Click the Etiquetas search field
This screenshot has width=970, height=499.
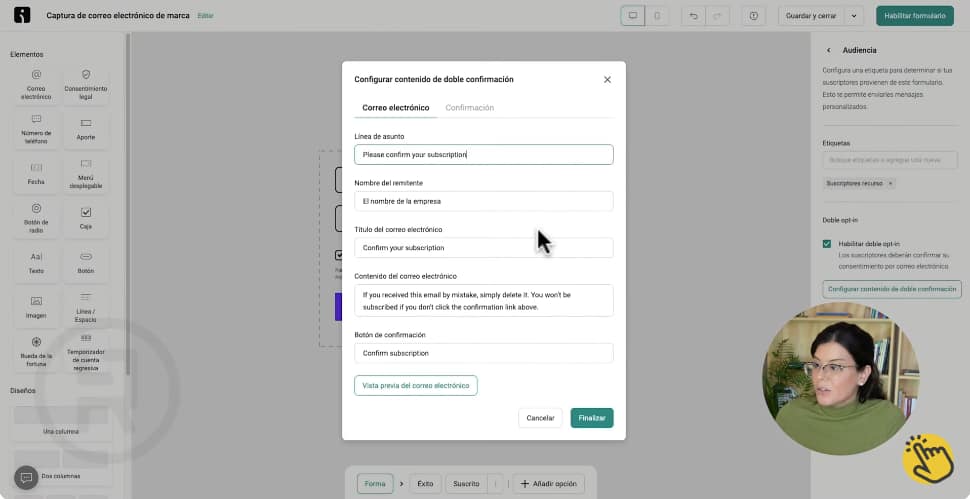(890, 160)
